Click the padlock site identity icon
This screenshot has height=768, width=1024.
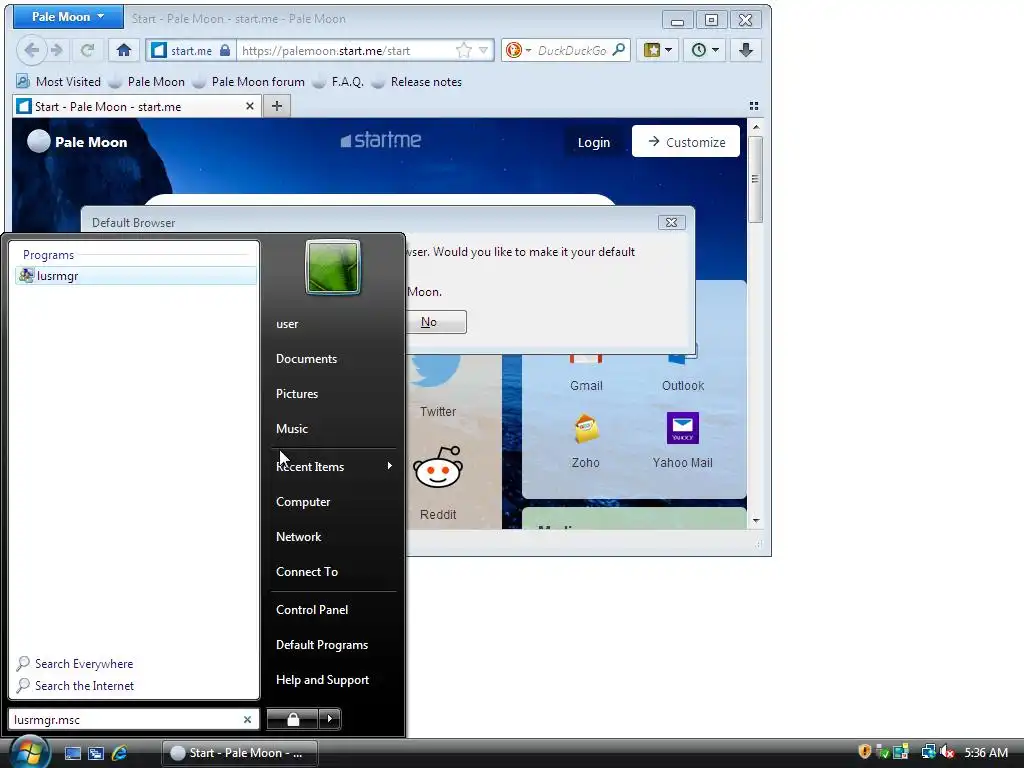(x=225, y=50)
